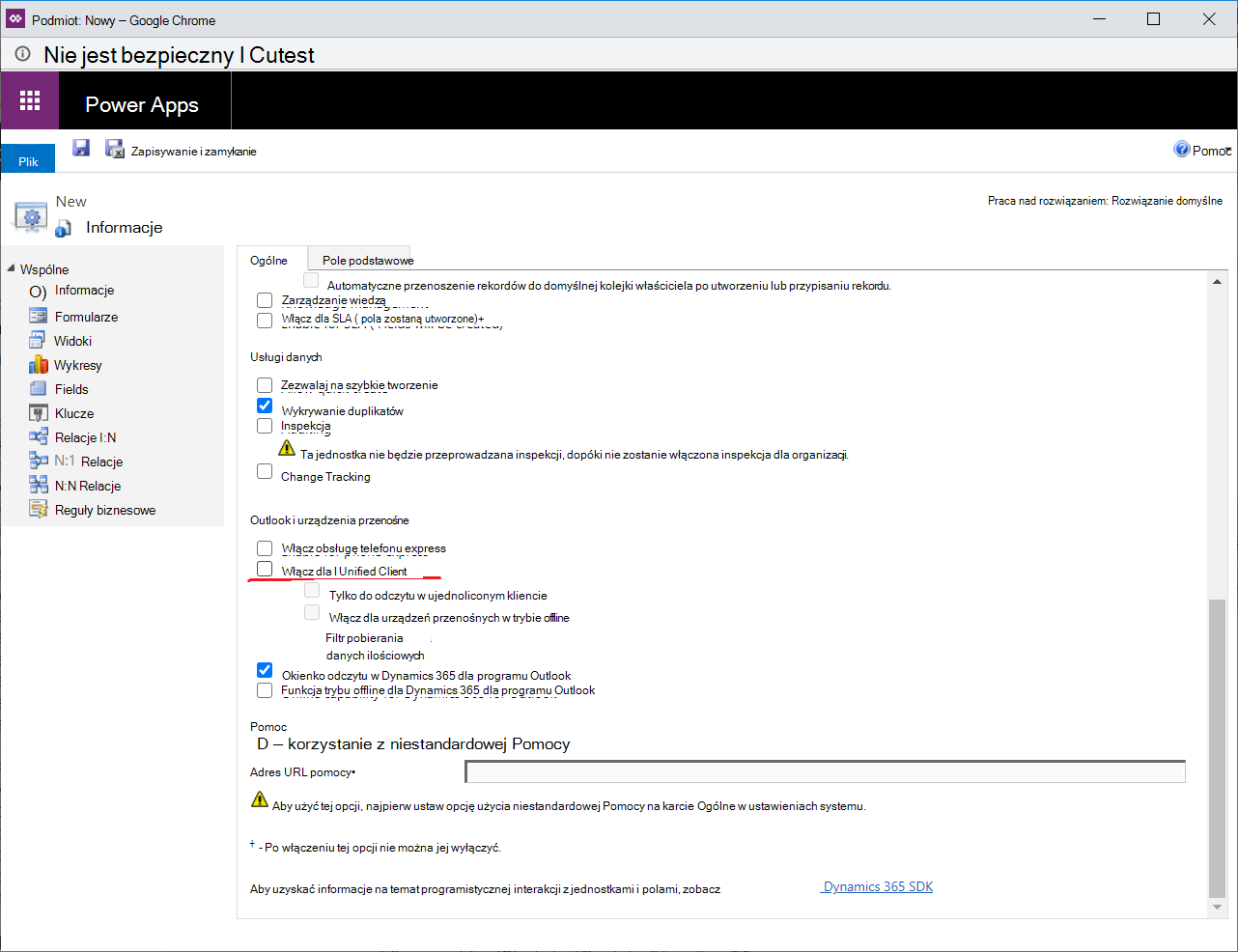The width and height of the screenshot is (1238, 952).
Task: Open the Klucze keys icon
Action: click(x=38, y=412)
